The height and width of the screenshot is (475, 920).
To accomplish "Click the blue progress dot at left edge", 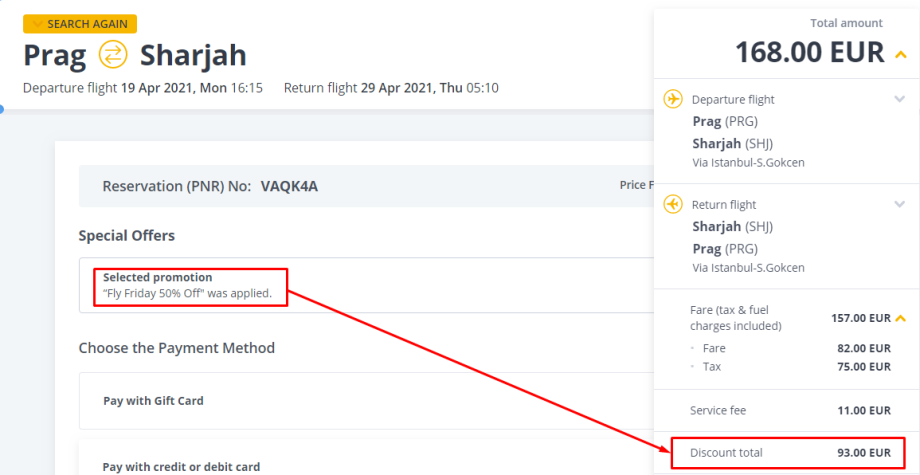I will point(2,108).
